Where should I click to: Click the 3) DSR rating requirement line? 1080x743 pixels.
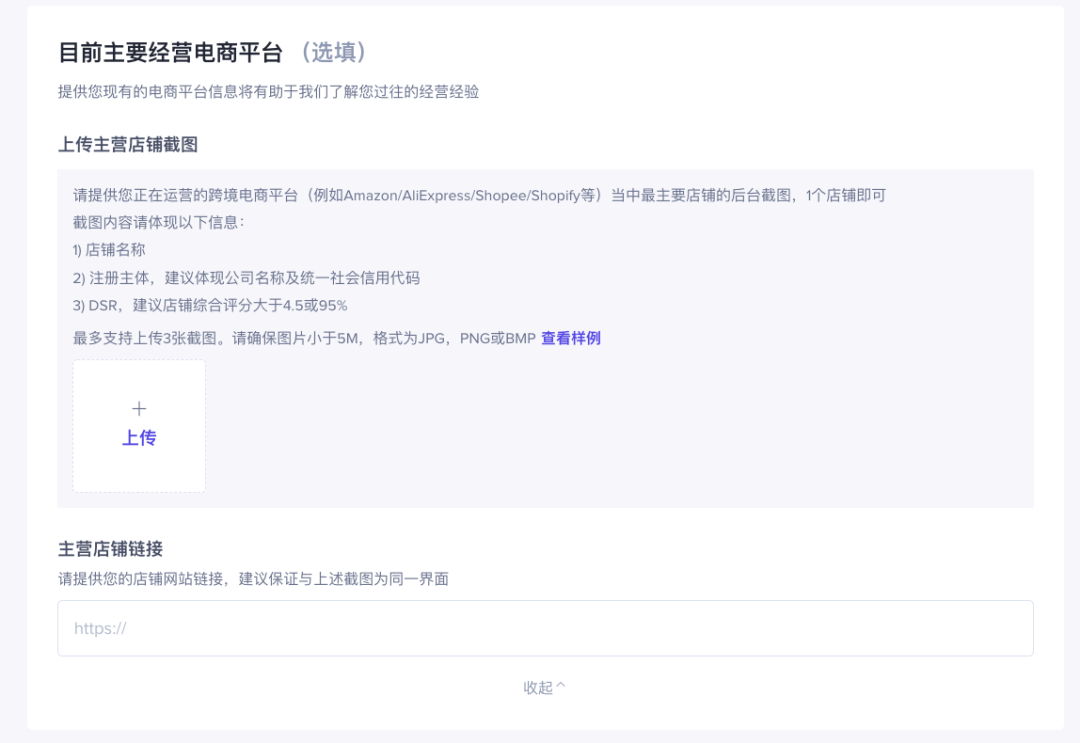pos(210,306)
